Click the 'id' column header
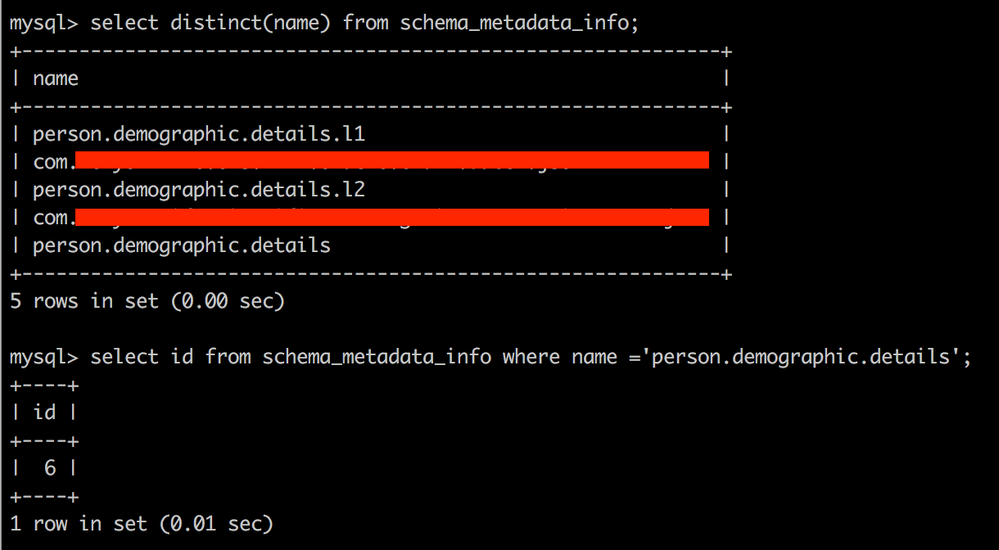999x550 pixels. [45, 412]
